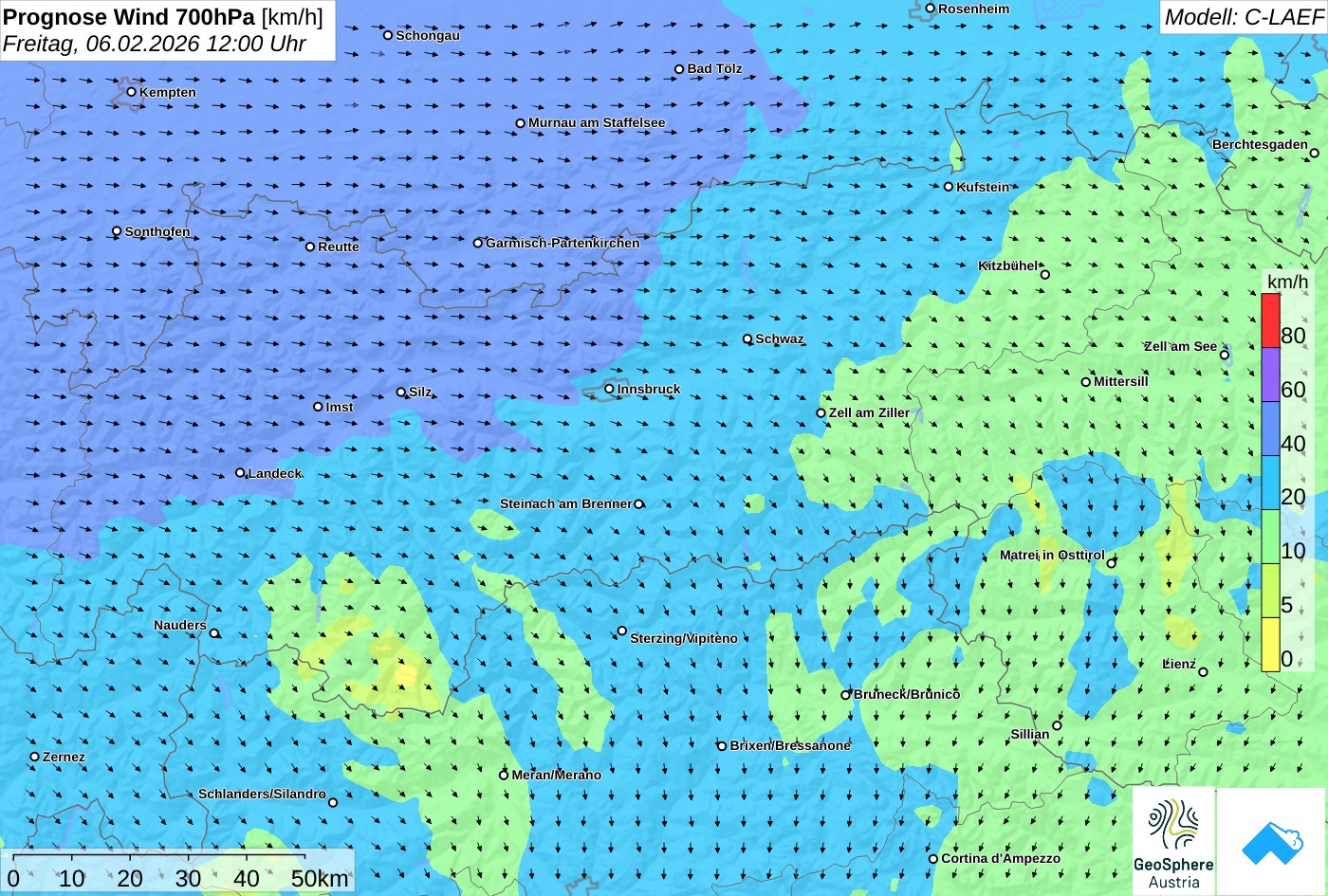Image resolution: width=1328 pixels, height=896 pixels.
Task: Click the Meran/Merano location dot
Action: (x=504, y=775)
